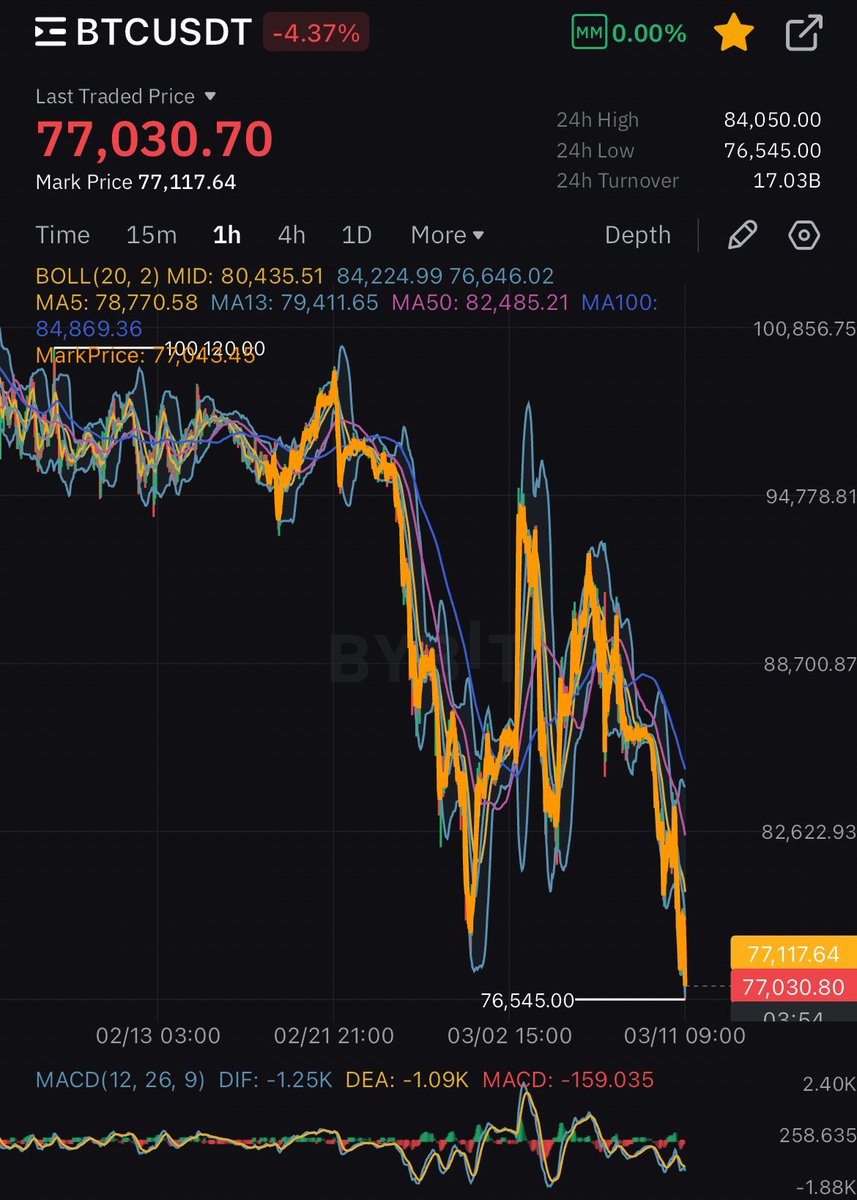
Task: Tap the 24h High value 84,050.00
Action: pos(773,120)
